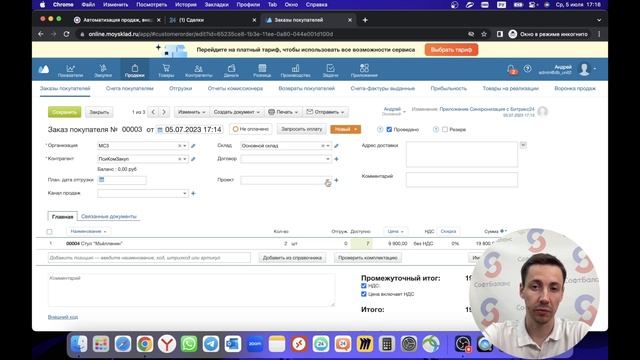Expand the Склад dropdown arrow
640x360 pixels.
click(x=328, y=146)
